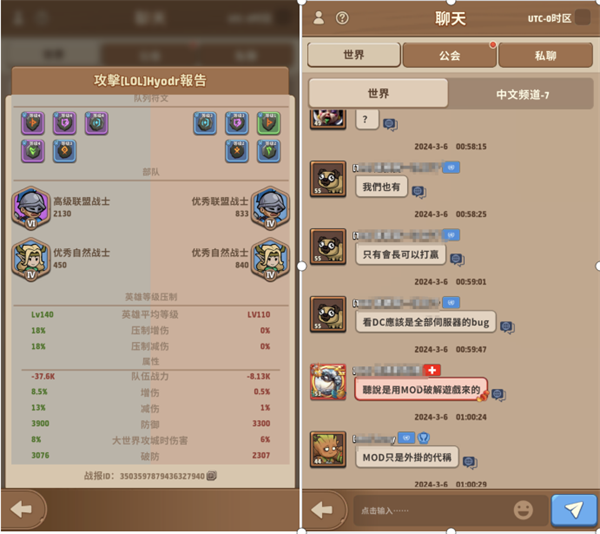This screenshot has width=600, height=534.
Task: Tap the emoji smiley in input bar
Action: [x=523, y=510]
